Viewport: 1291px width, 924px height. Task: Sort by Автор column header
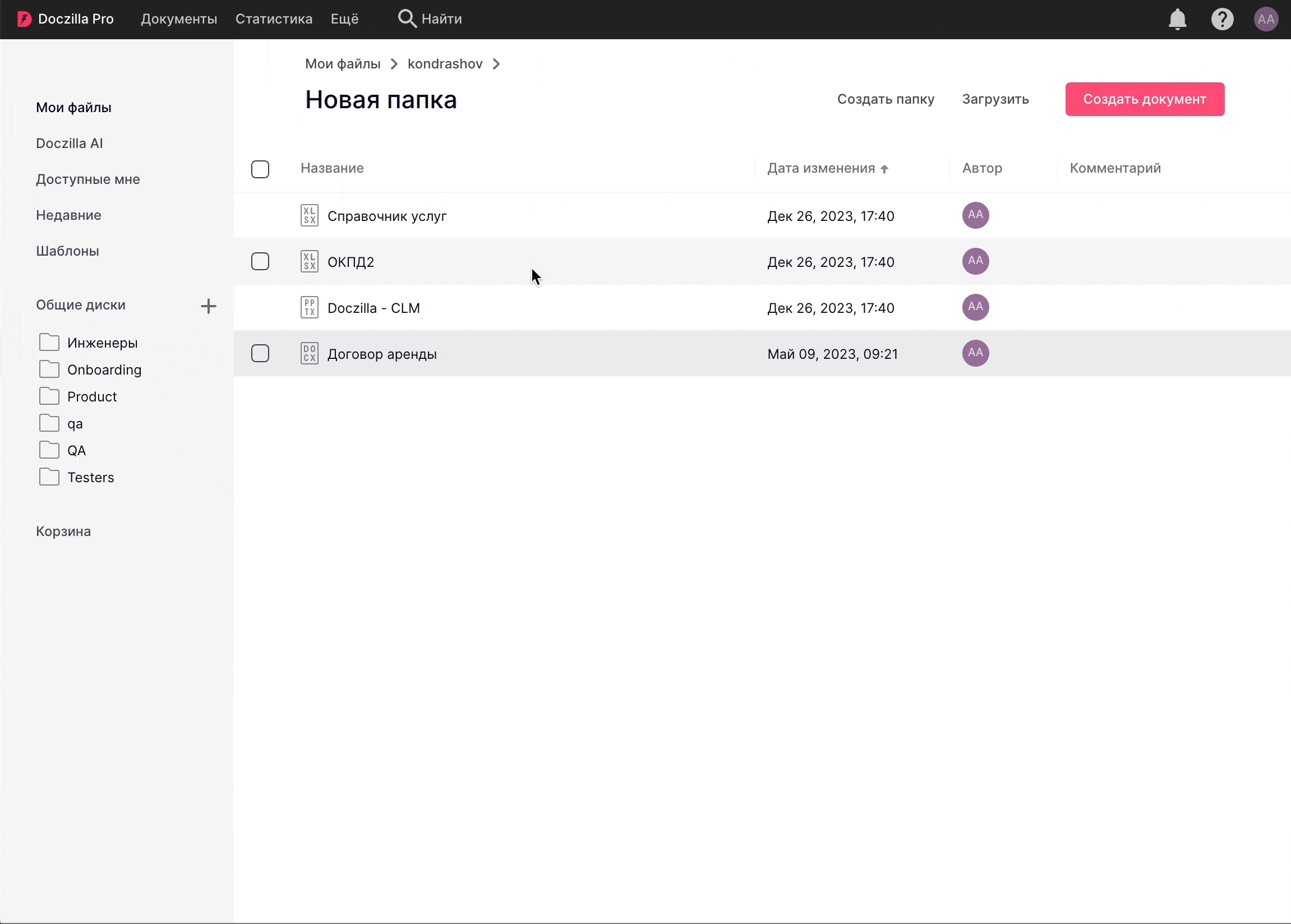982,168
